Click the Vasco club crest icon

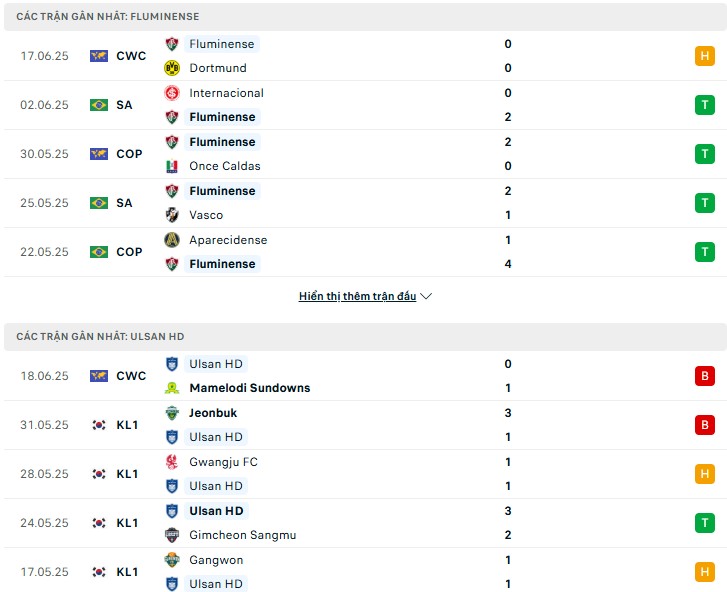click(172, 215)
